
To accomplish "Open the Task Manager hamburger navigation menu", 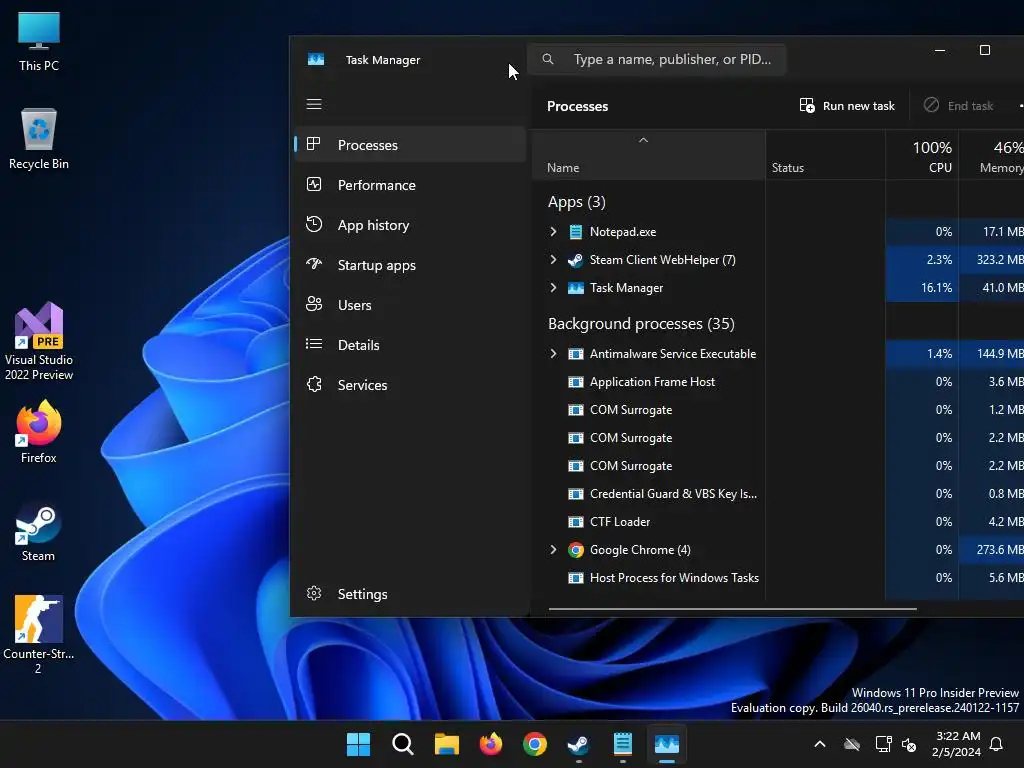I will pyautogui.click(x=313, y=104).
